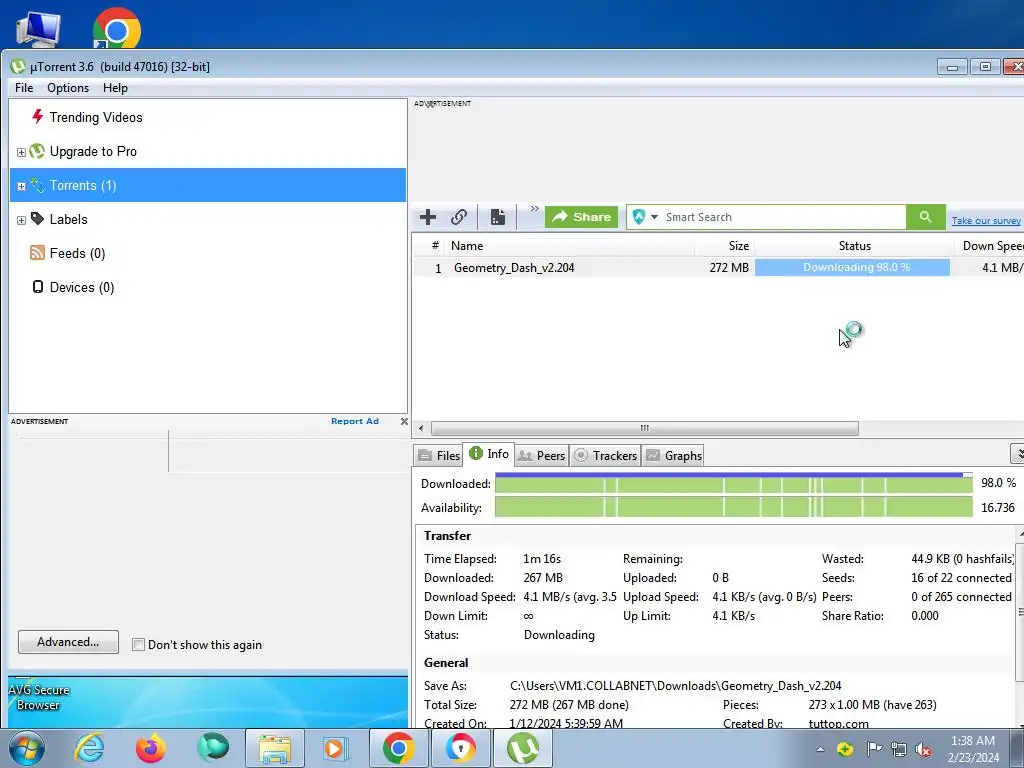Click the Report Ad link
Image resolution: width=1024 pixels, height=768 pixels.
coord(355,421)
